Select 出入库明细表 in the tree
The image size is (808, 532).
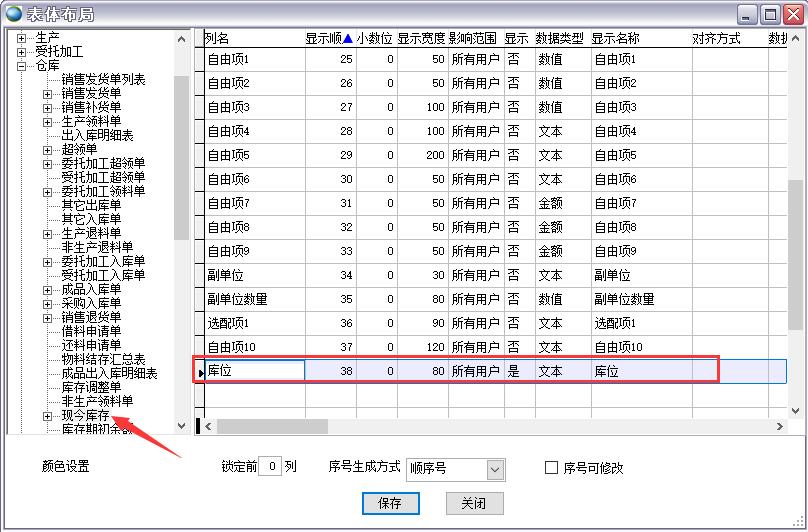(x=97, y=135)
